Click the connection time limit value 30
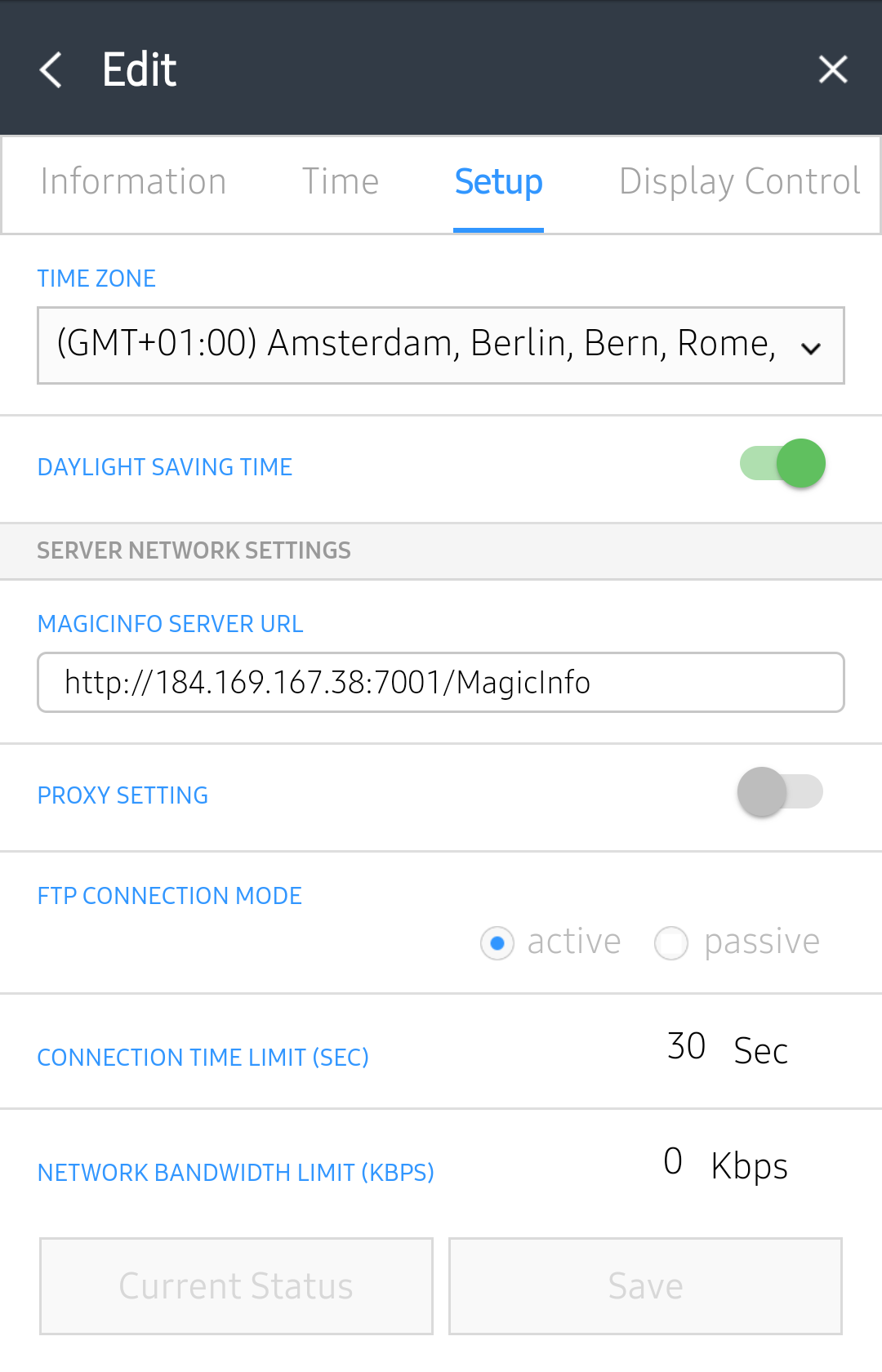This screenshot has height=1372, width=882. click(686, 1047)
